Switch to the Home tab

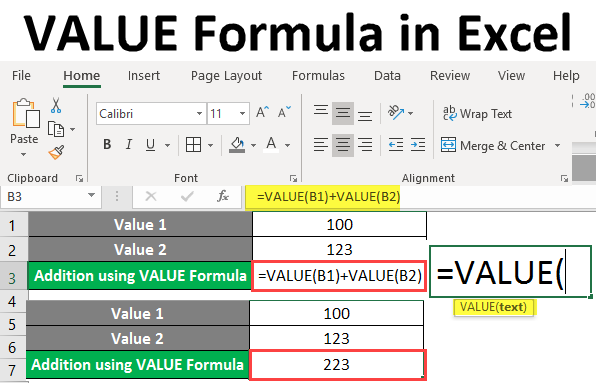(82, 75)
